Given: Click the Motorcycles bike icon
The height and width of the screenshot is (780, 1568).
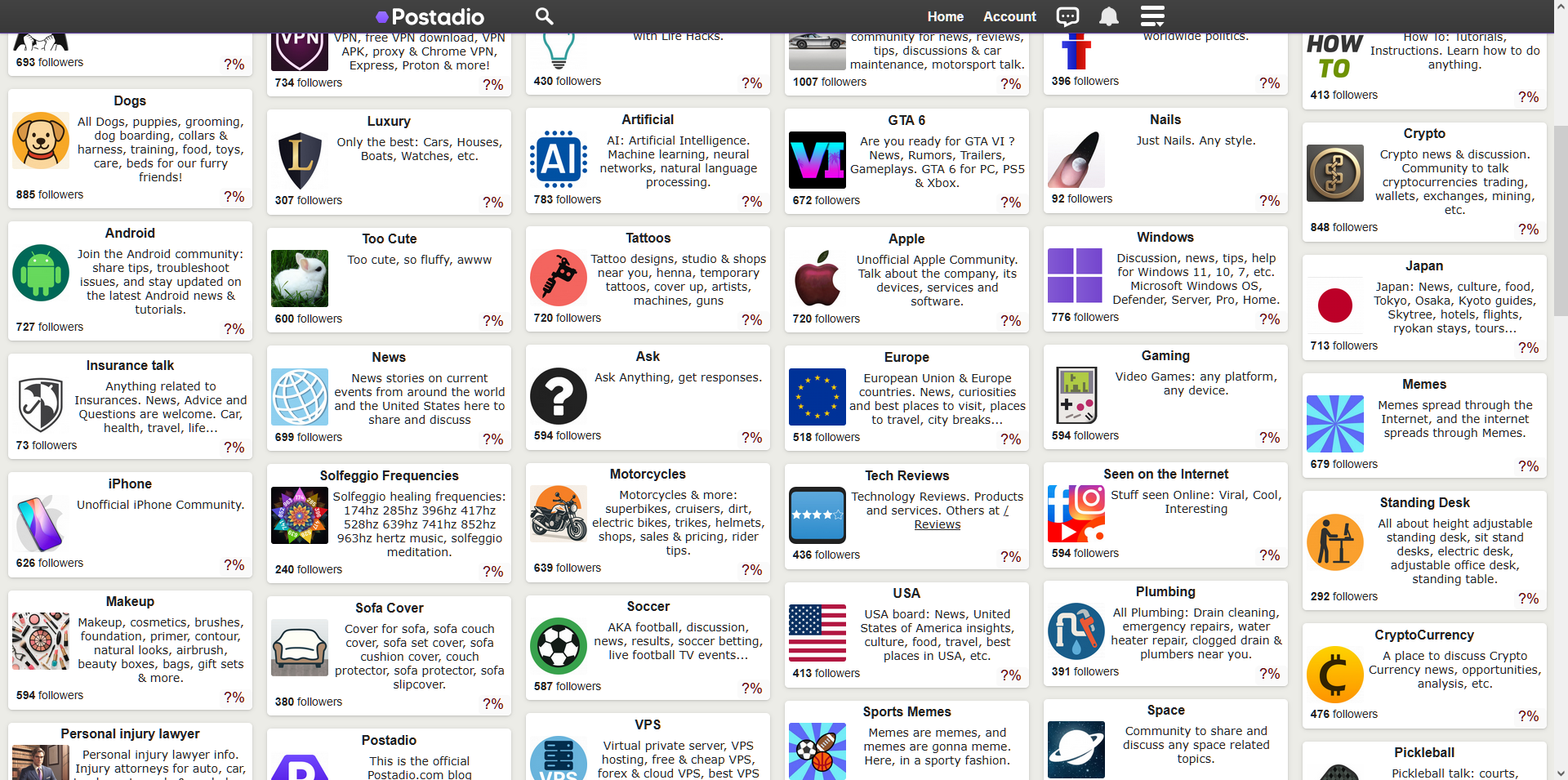Looking at the screenshot, I should click(x=559, y=514).
